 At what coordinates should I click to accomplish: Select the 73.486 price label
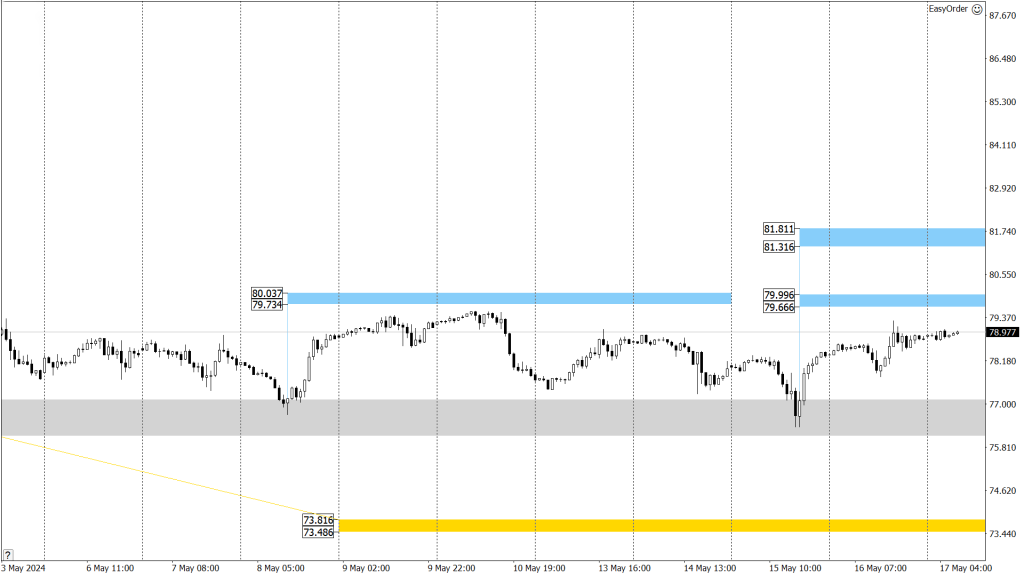click(x=318, y=532)
